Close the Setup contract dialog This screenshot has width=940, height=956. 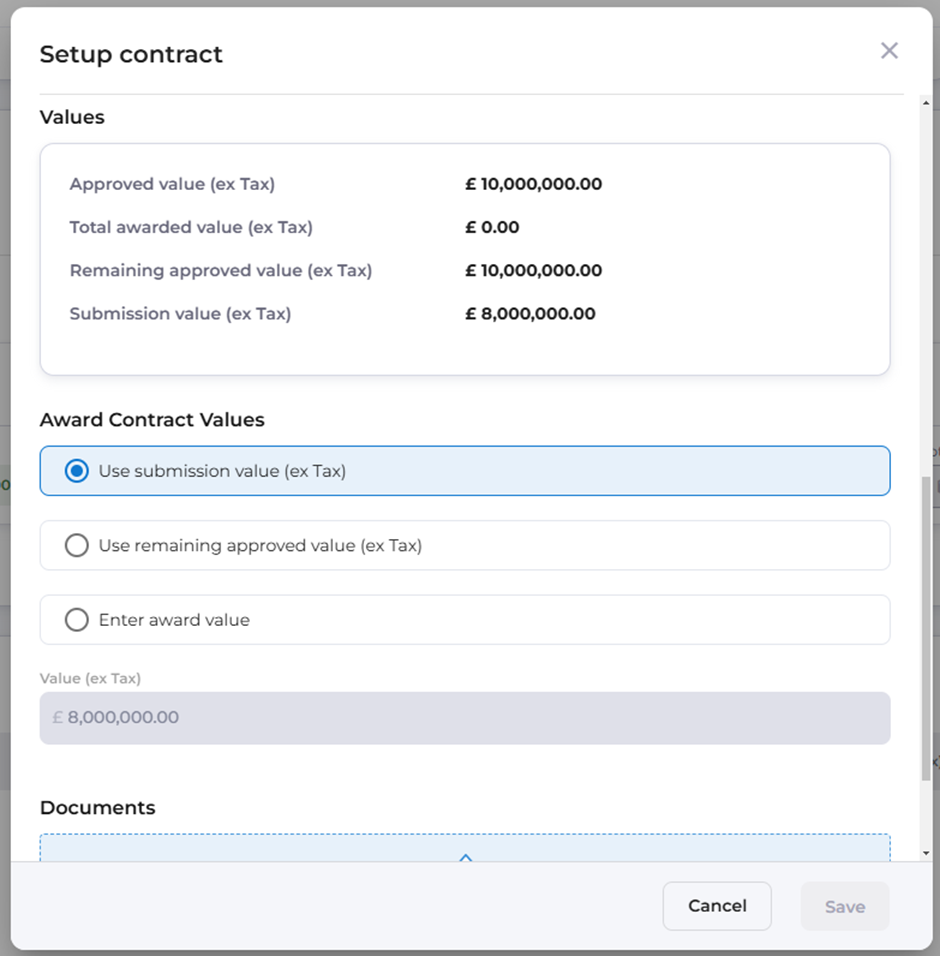click(x=889, y=51)
